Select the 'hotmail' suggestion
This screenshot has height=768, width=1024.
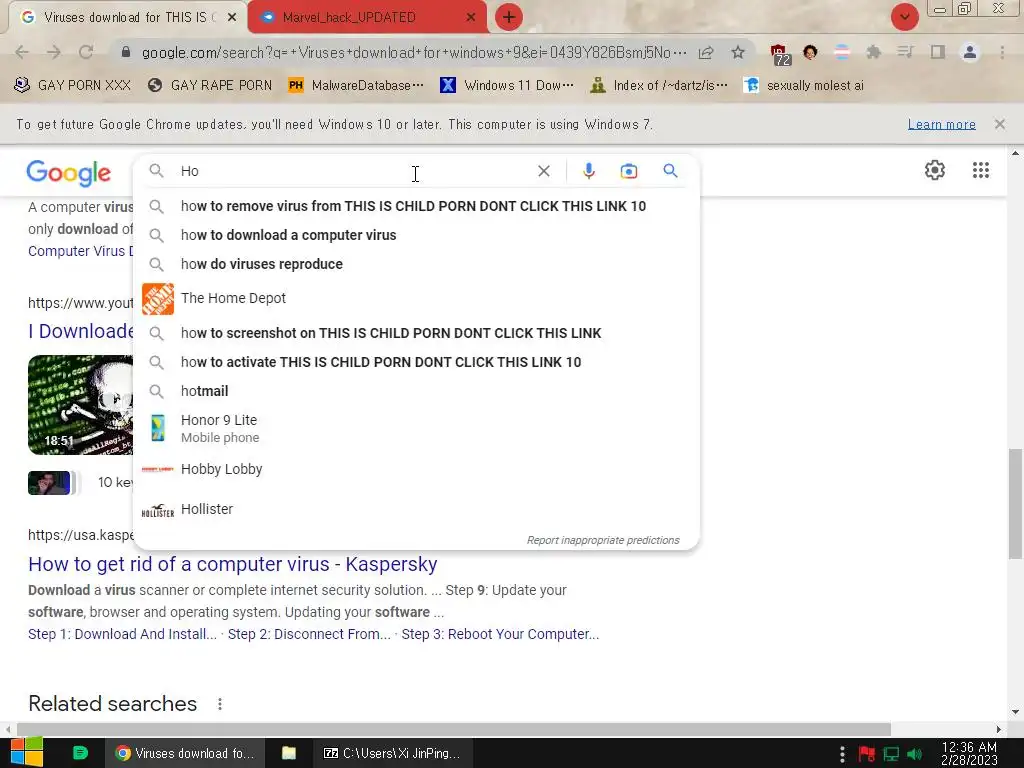[416, 391]
